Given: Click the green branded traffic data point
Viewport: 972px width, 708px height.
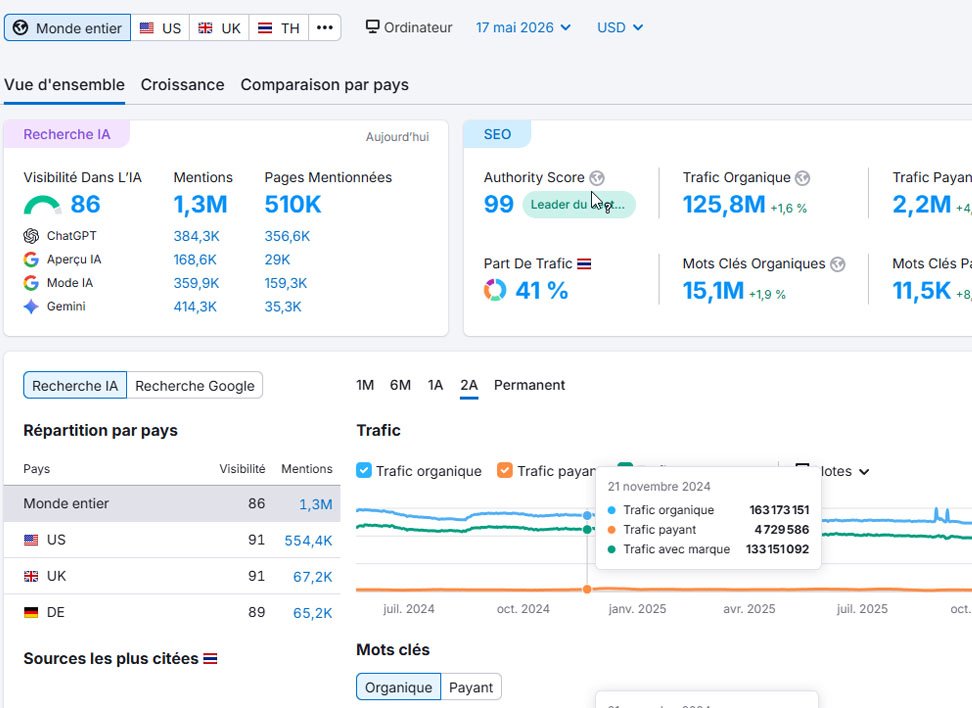Looking at the screenshot, I should click(x=587, y=529).
